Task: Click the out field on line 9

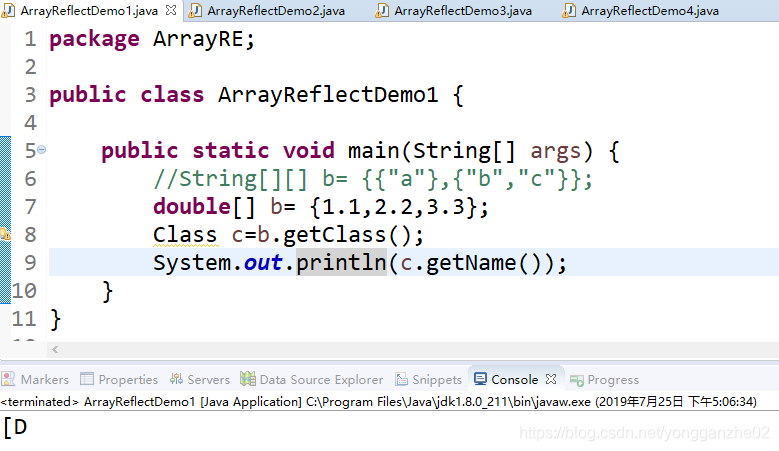Action: [263, 263]
